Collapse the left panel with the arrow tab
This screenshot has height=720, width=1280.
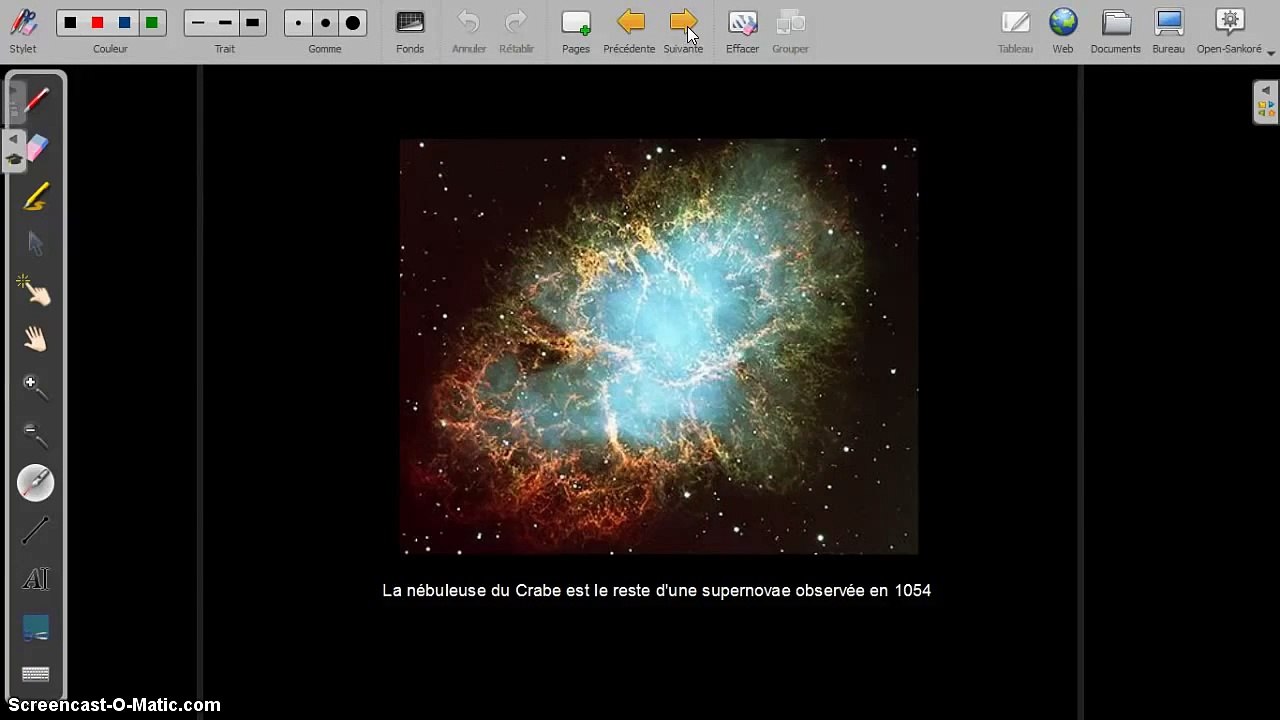tap(14, 138)
